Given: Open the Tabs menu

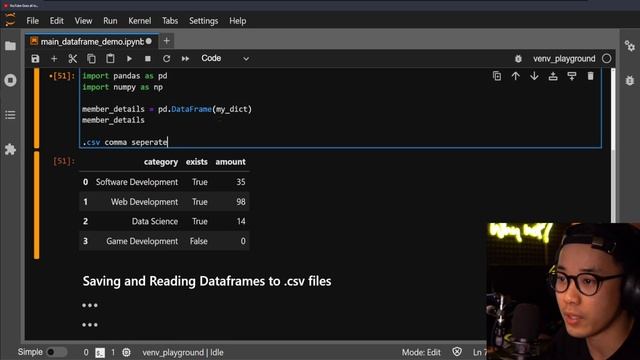Looking at the screenshot, I should pos(170,21).
